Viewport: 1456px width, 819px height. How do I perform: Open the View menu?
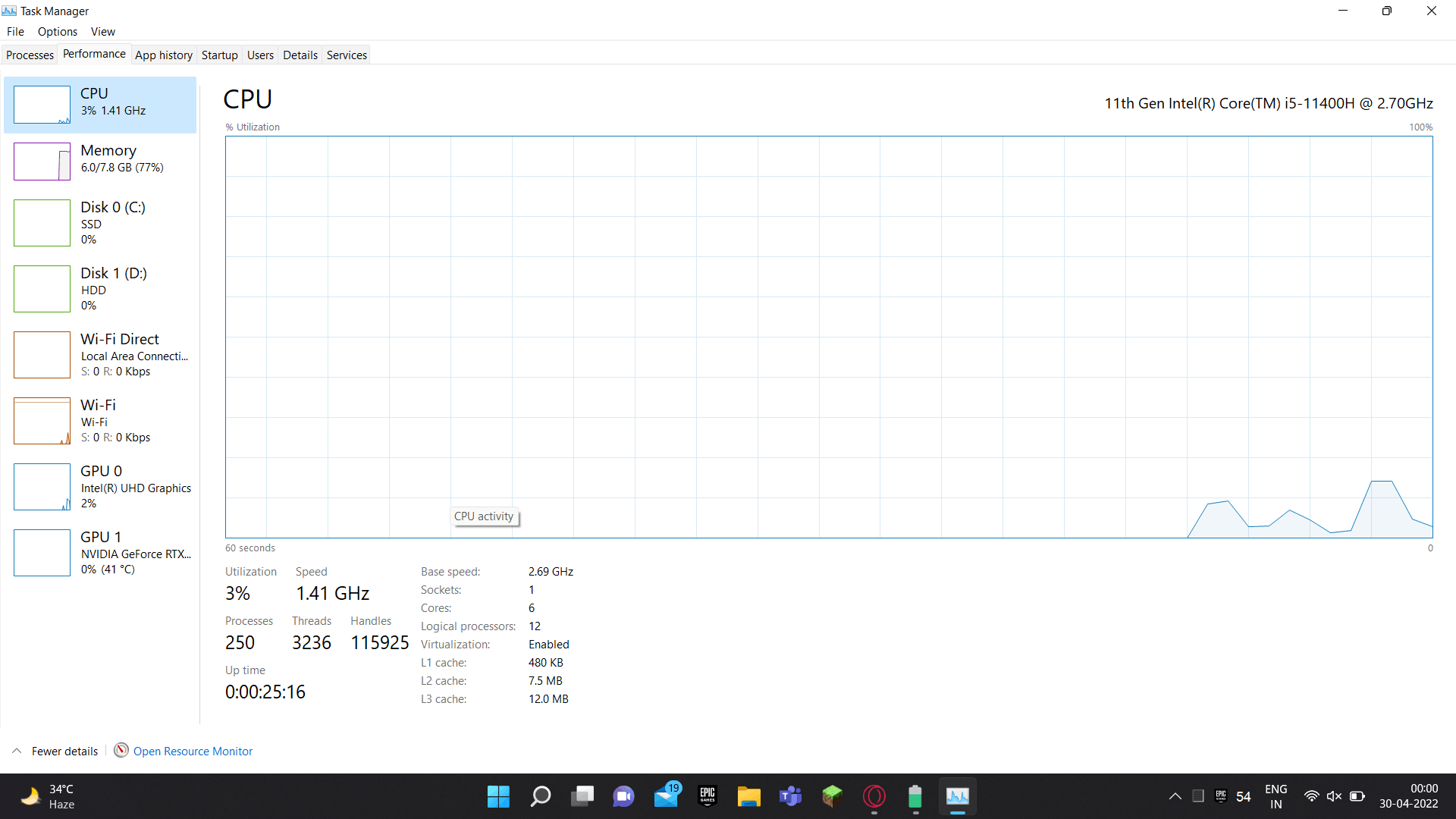[103, 32]
